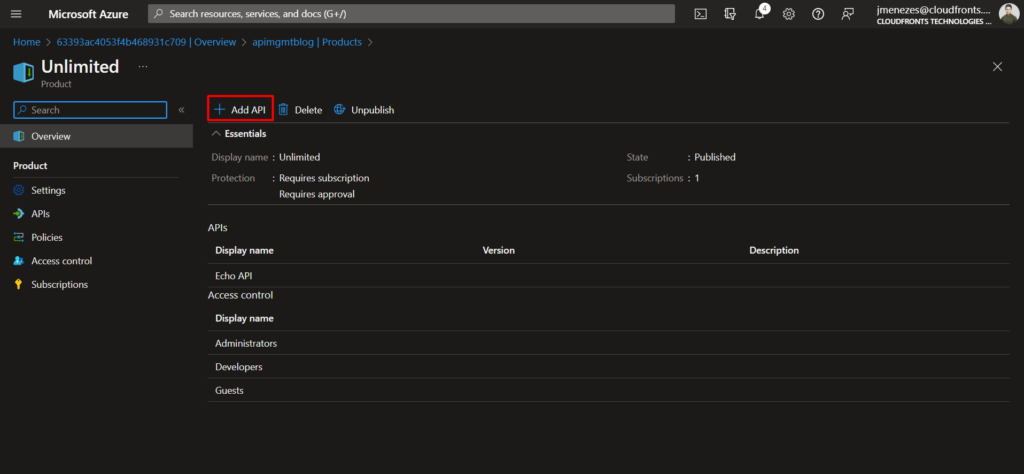Close the Unlimited product blade
This screenshot has height=474, width=1024.
click(997, 67)
